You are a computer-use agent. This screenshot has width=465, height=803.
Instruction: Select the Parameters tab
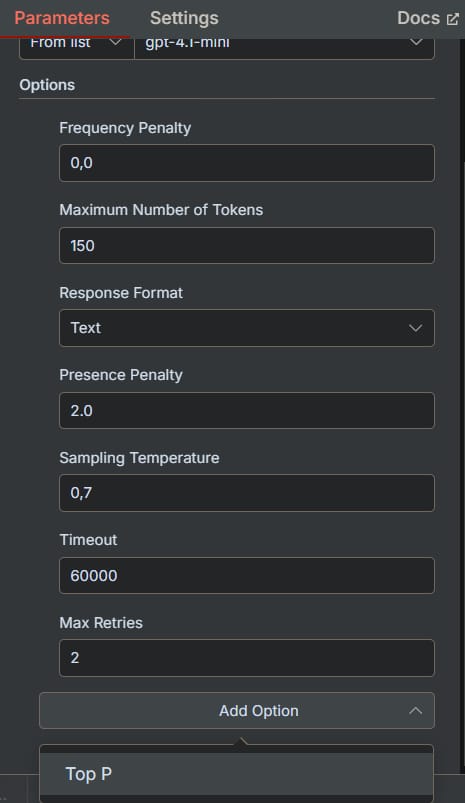62,18
